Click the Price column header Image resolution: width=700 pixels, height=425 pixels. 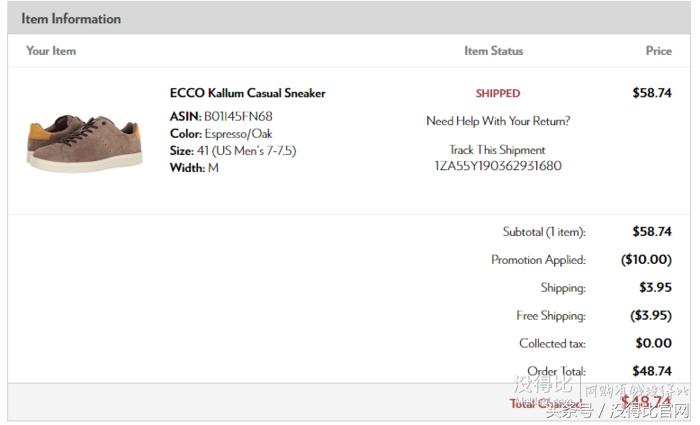point(658,50)
